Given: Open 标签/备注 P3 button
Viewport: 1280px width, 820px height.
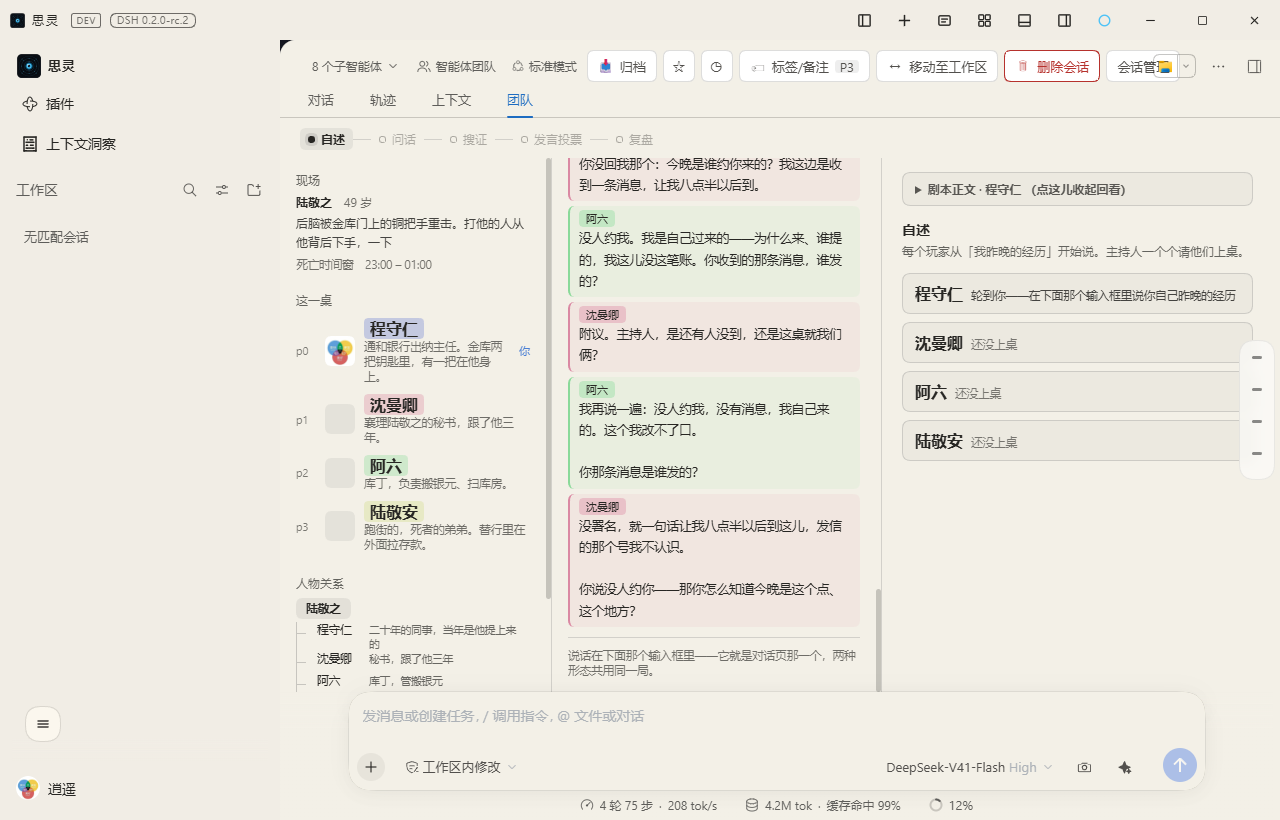Looking at the screenshot, I should tap(804, 67).
